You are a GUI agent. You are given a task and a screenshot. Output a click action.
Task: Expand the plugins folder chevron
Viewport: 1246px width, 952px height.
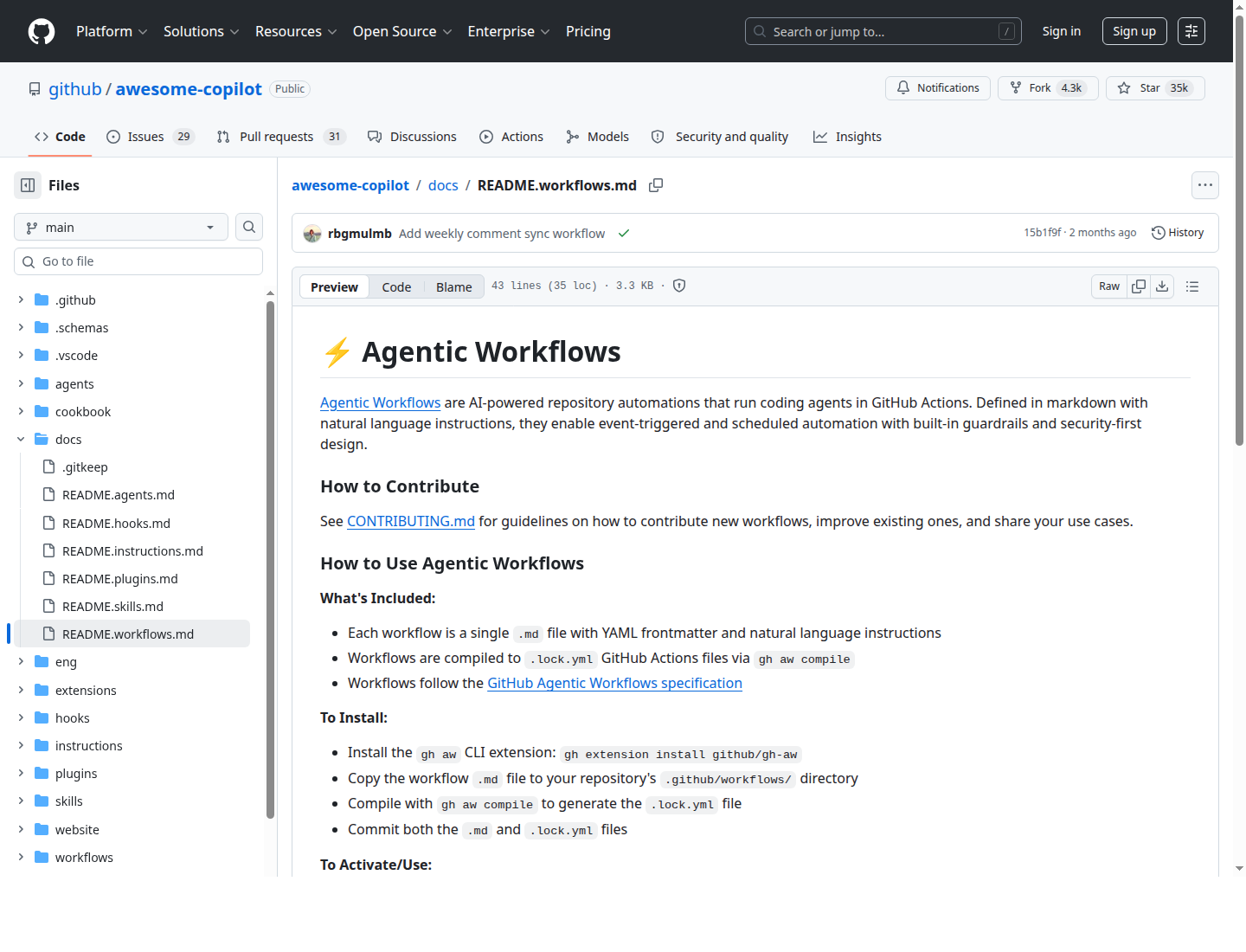[21, 773]
